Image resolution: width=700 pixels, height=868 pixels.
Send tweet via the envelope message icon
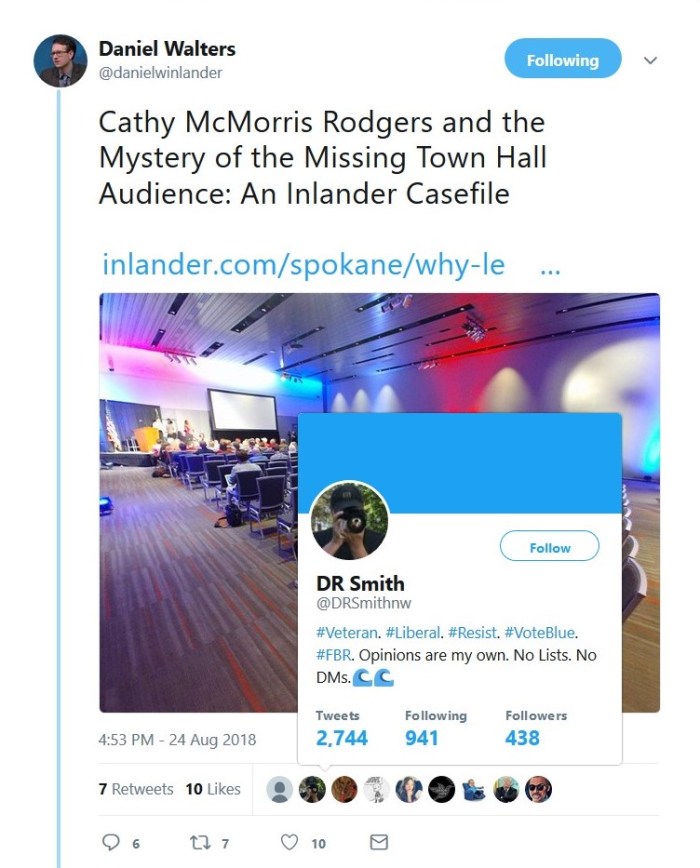(378, 843)
